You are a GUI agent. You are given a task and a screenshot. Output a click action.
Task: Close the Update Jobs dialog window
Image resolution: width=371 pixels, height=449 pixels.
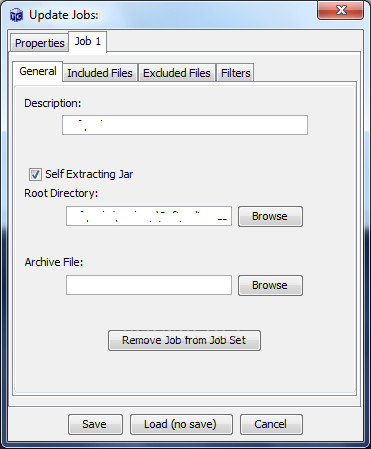pos(340,11)
